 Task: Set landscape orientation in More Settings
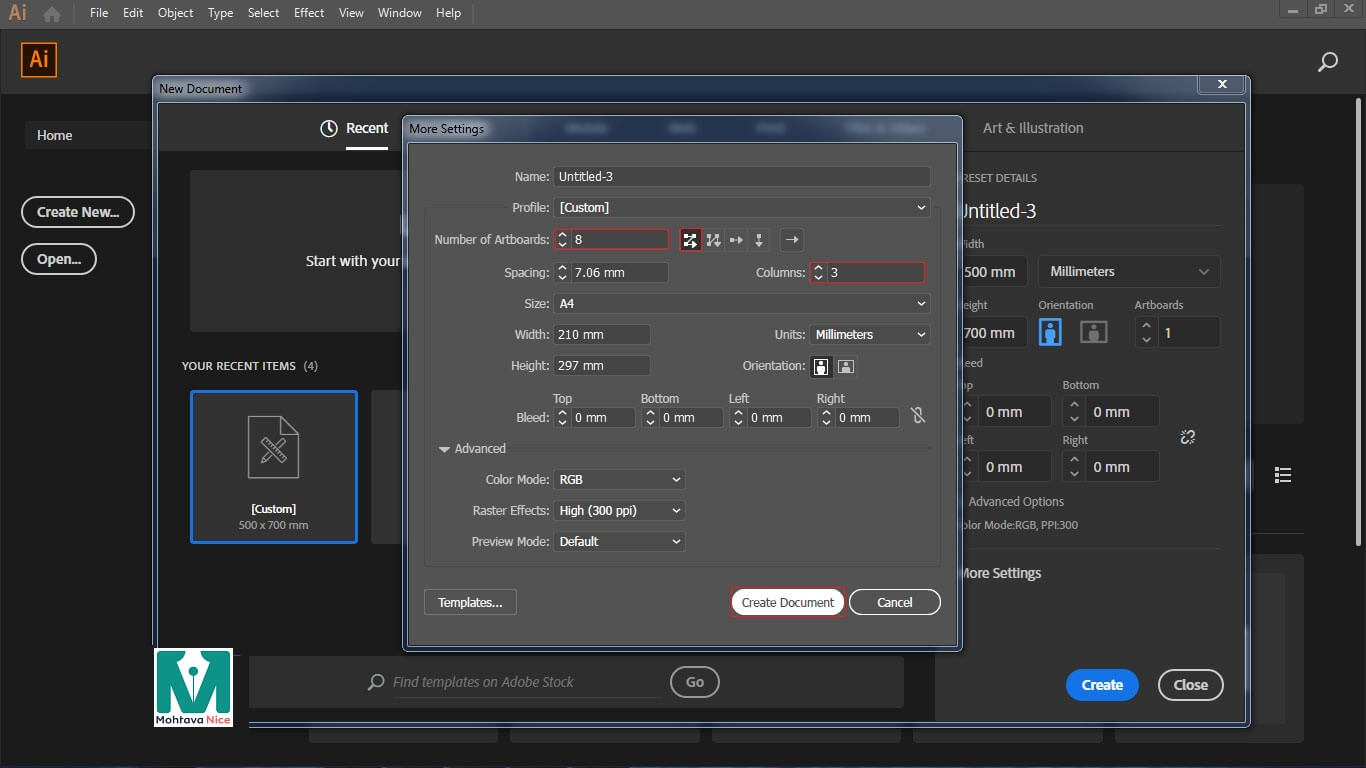point(845,366)
